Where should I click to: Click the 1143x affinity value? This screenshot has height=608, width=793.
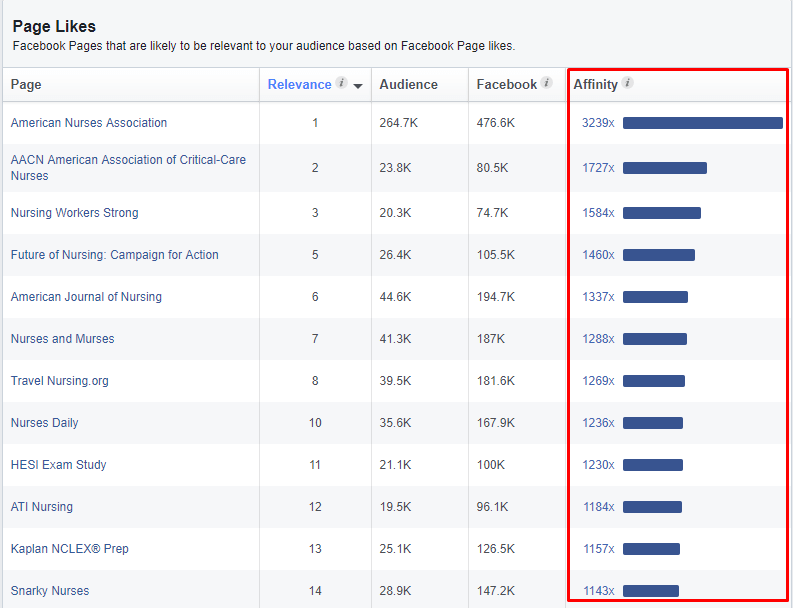point(599,590)
